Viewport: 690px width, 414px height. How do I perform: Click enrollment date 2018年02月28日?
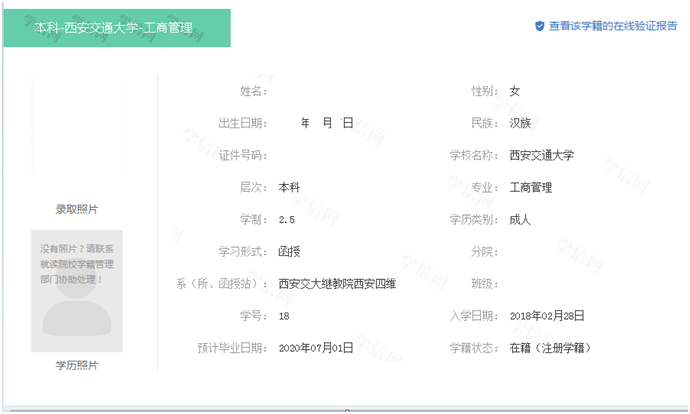click(547, 316)
